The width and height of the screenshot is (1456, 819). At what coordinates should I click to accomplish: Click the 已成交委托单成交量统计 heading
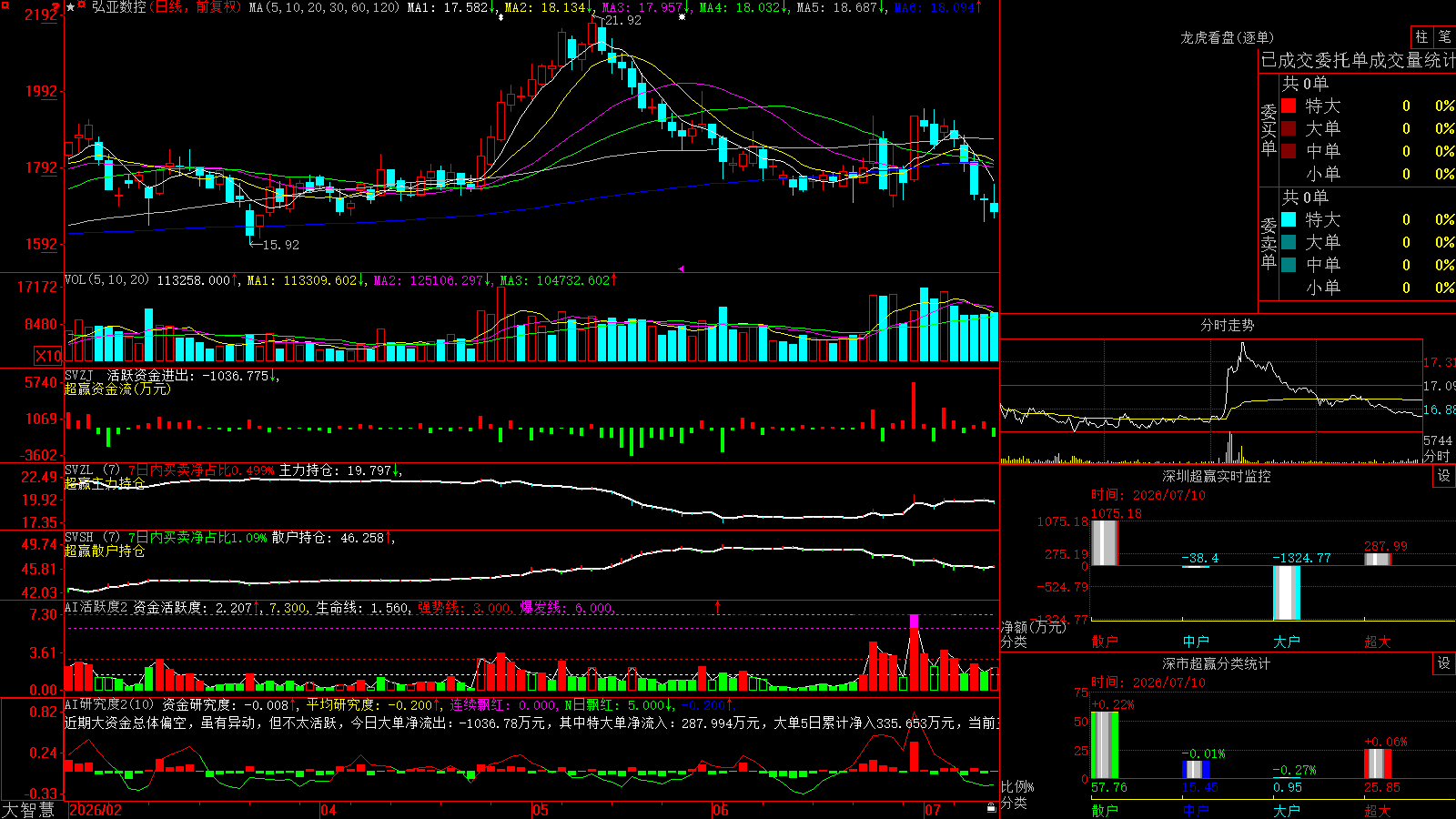tap(1358, 60)
